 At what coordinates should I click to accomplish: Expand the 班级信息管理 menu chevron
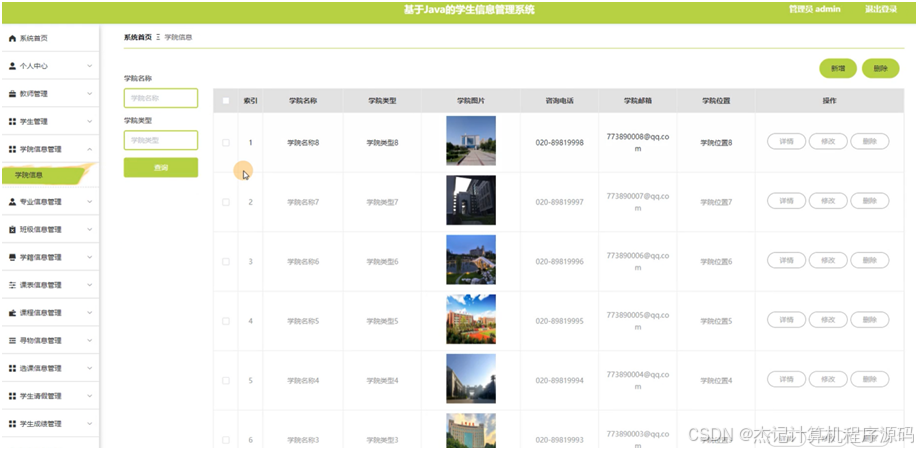coord(90,229)
